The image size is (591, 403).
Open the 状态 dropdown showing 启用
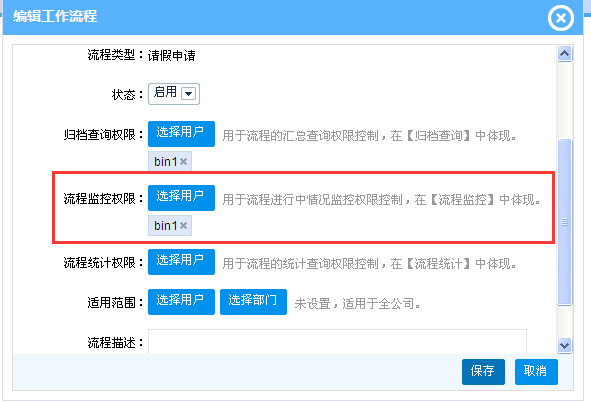click(174, 94)
